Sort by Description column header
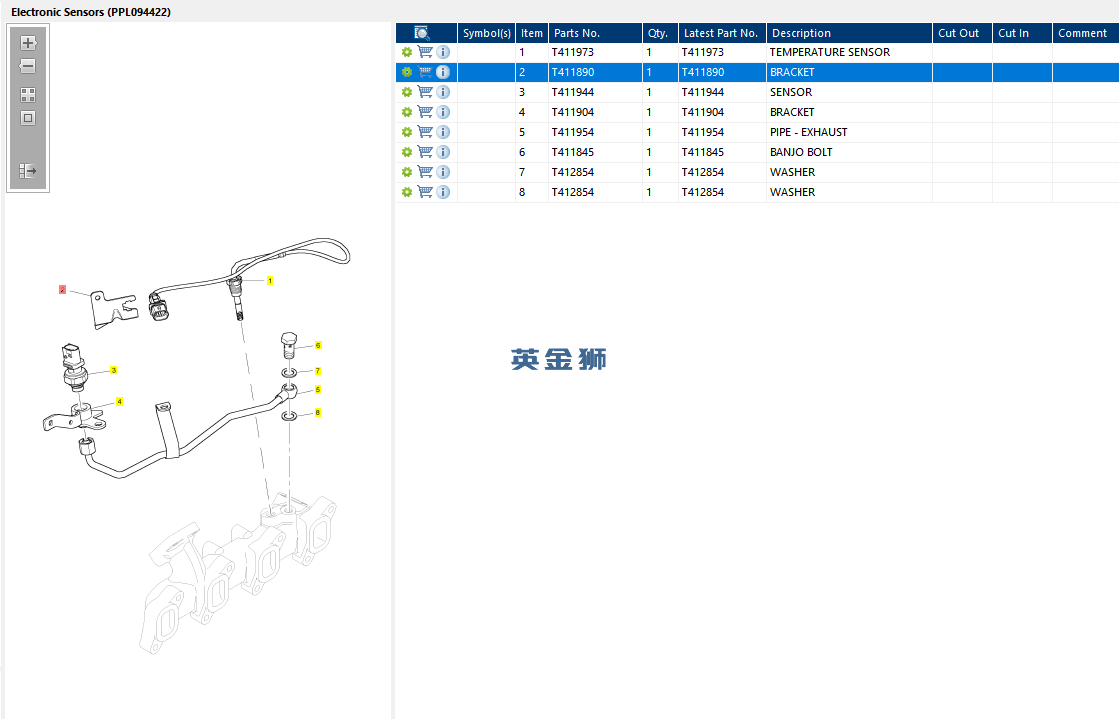This screenshot has width=1119, height=719. pos(849,33)
